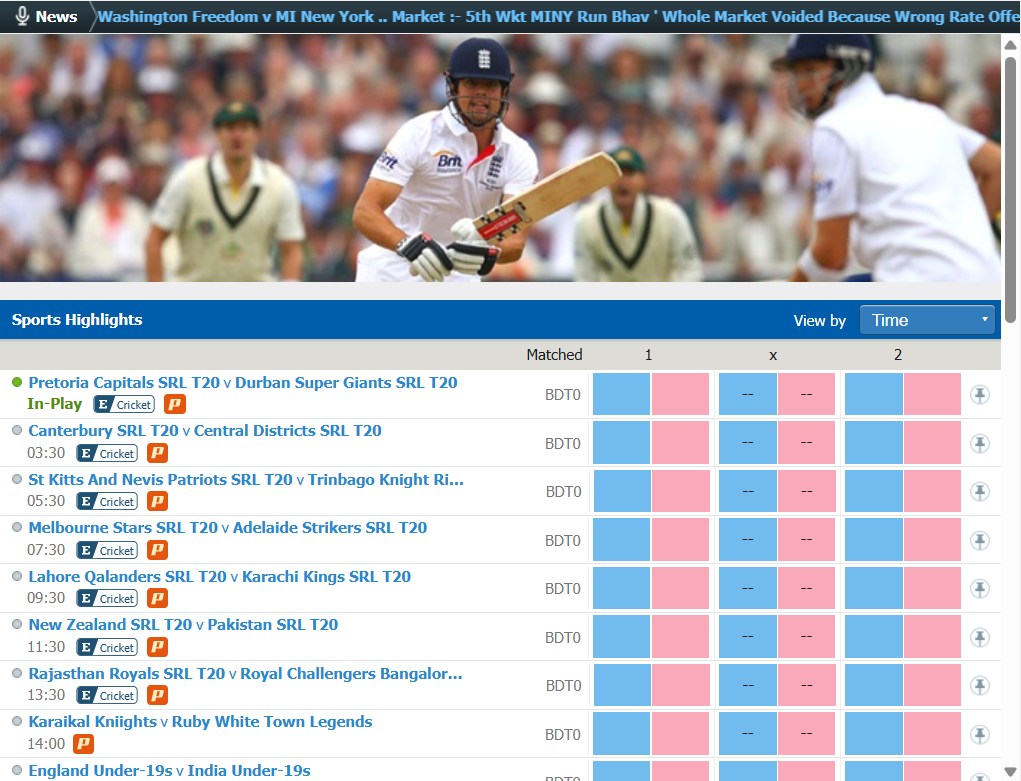Click orange P icon in New Zealand row
This screenshot has height=781, width=1021.
(157, 647)
